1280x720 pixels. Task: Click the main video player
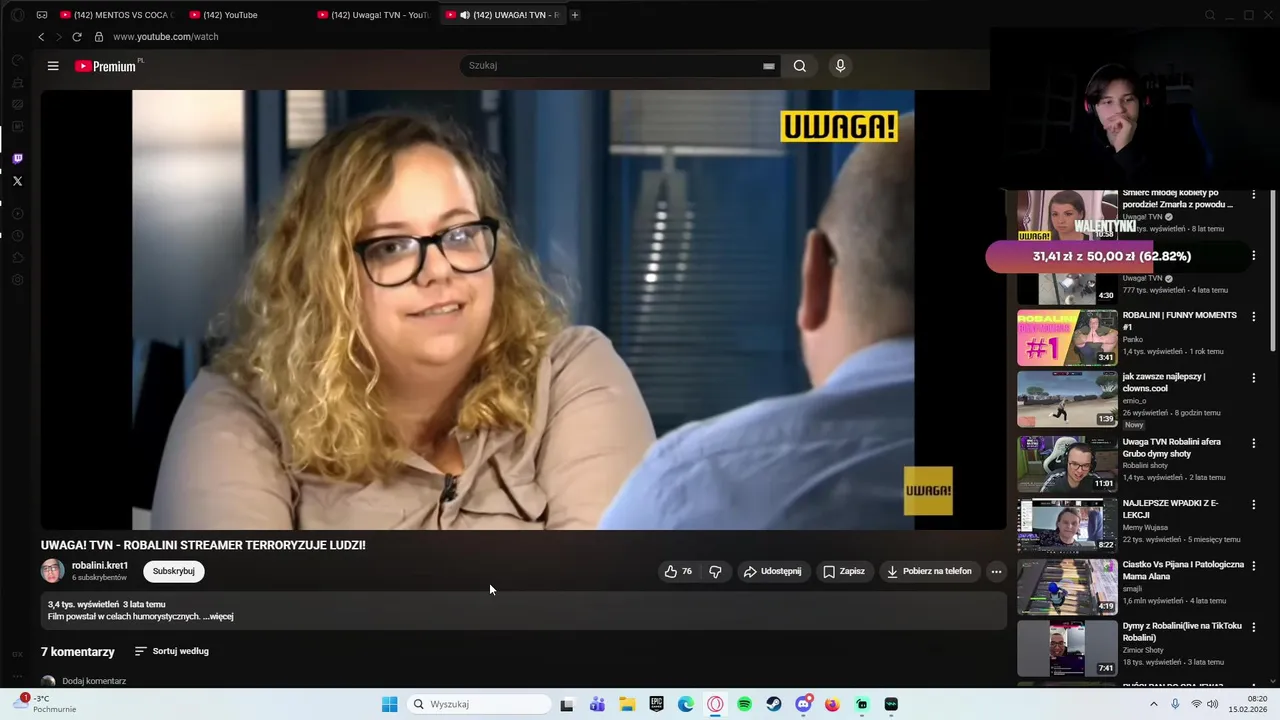[523, 310]
